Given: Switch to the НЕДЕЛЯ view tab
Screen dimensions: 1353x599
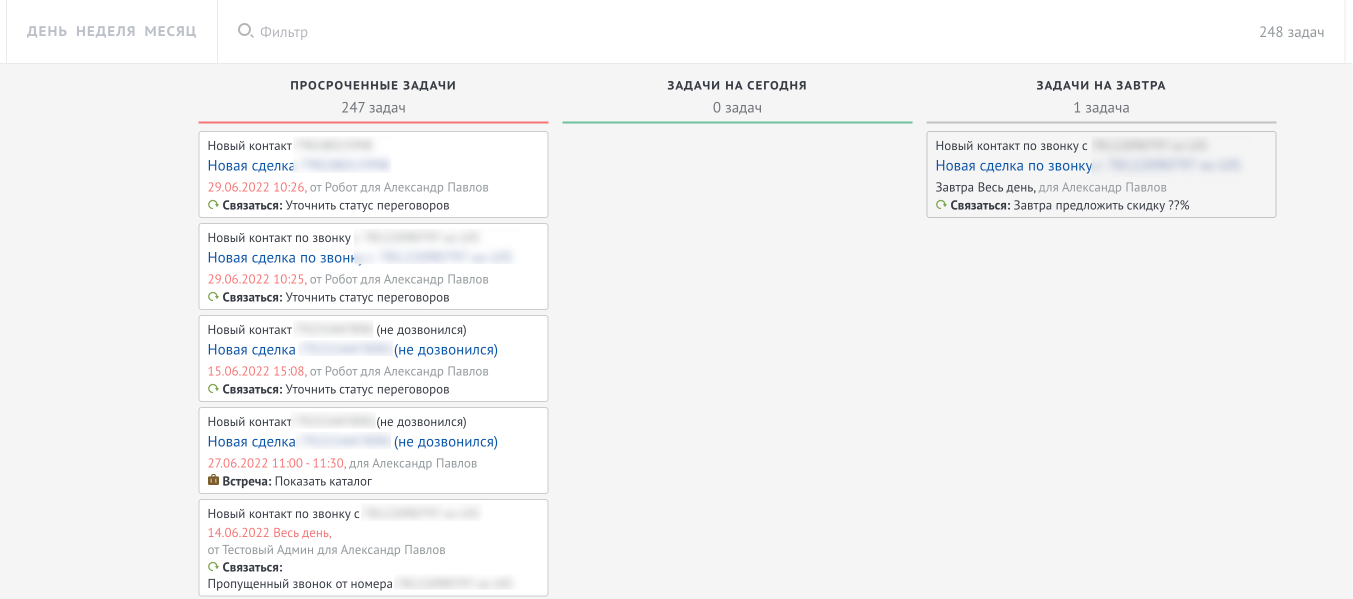Looking at the screenshot, I should click(105, 31).
